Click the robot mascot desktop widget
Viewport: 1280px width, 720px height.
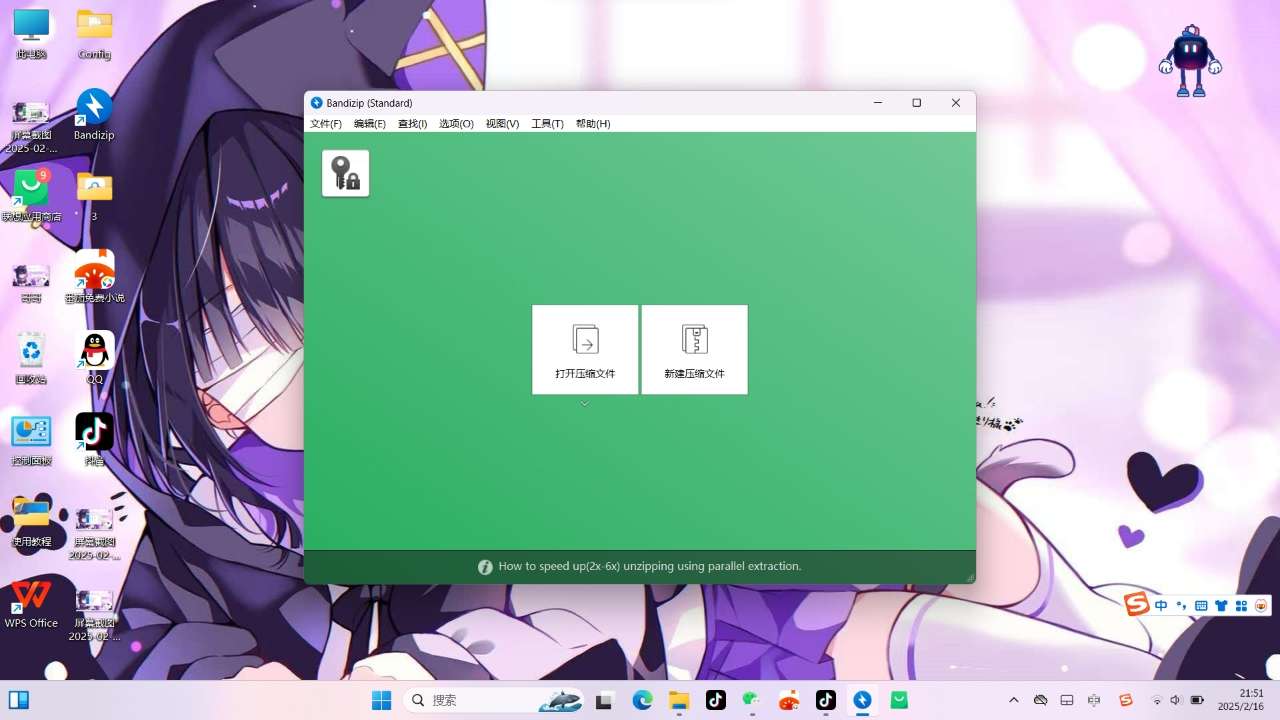point(1190,61)
